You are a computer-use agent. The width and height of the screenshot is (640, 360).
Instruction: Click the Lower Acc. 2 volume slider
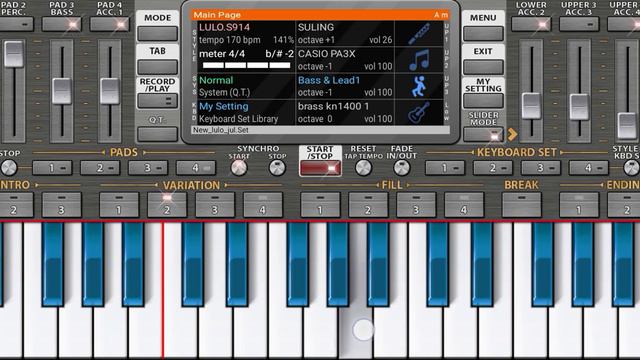pyautogui.click(x=531, y=106)
